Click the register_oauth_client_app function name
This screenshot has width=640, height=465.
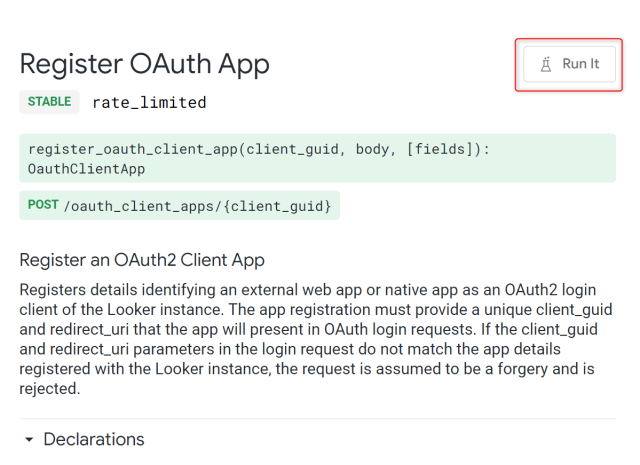coord(135,149)
